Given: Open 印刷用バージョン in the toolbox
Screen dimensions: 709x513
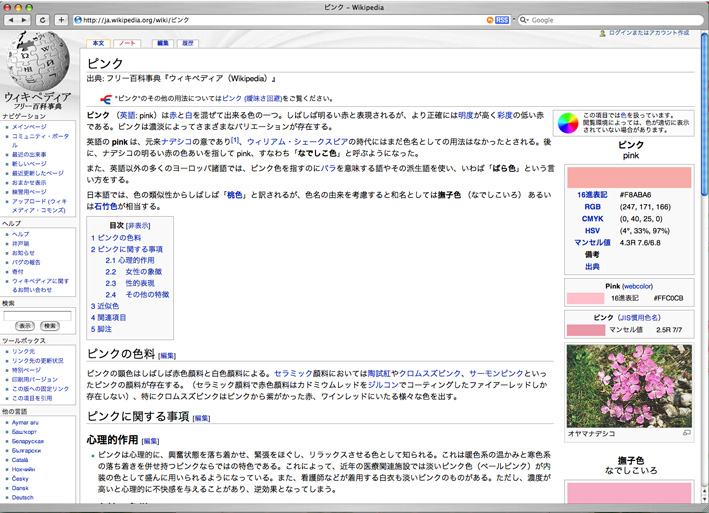Looking at the screenshot, I should 35,379.
